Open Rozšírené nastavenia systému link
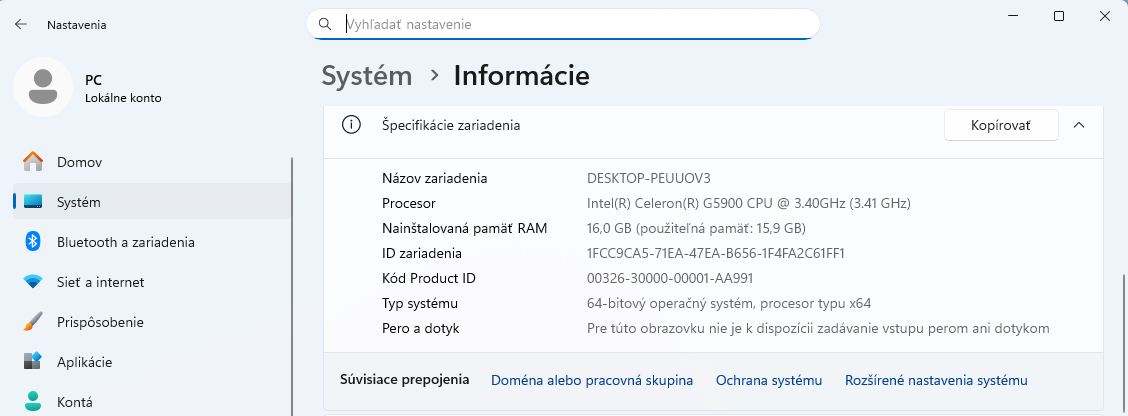This screenshot has height=416, width=1128. [x=936, y=380]
